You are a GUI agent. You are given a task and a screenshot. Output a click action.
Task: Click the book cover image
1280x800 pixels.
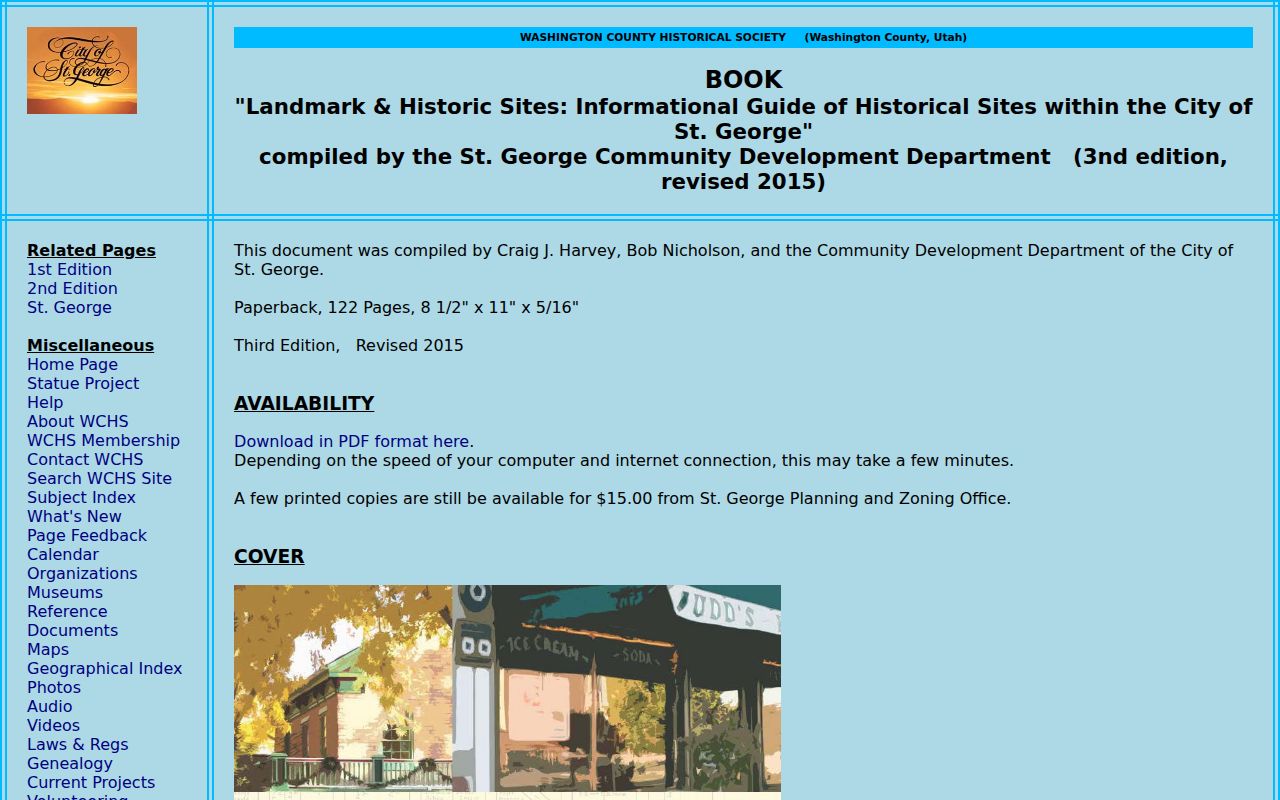pyautogui.click(x=507, y=692)
